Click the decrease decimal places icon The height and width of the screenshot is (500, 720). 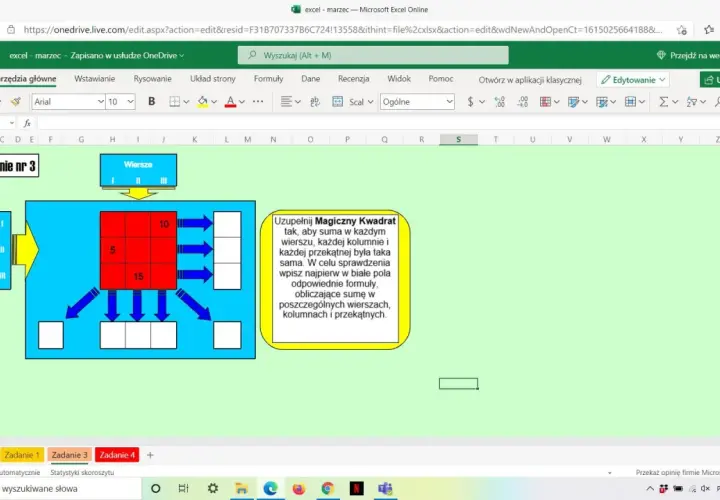coord(523,101)
